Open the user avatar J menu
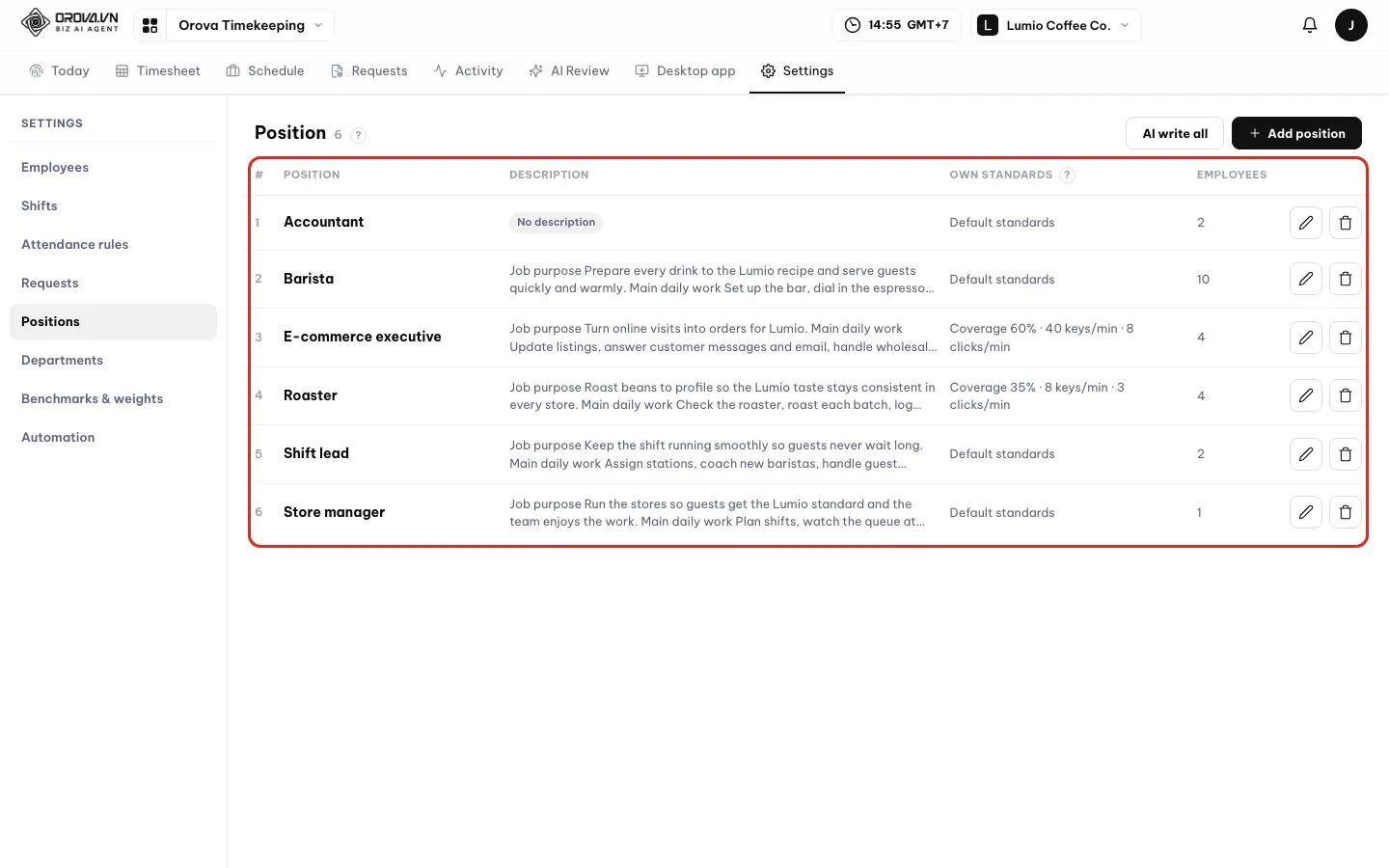 click(x=1350, y=25)
